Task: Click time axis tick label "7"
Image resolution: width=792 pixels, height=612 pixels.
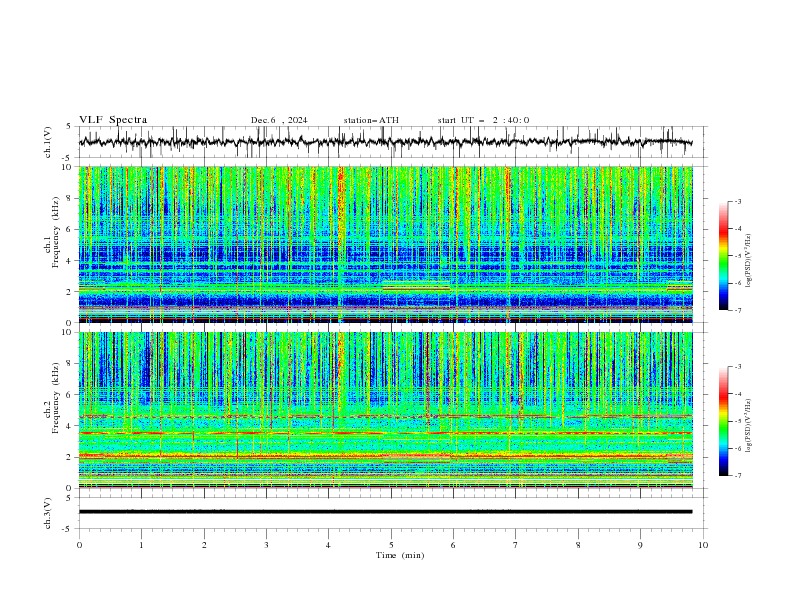Action: [x=516, y=545]
